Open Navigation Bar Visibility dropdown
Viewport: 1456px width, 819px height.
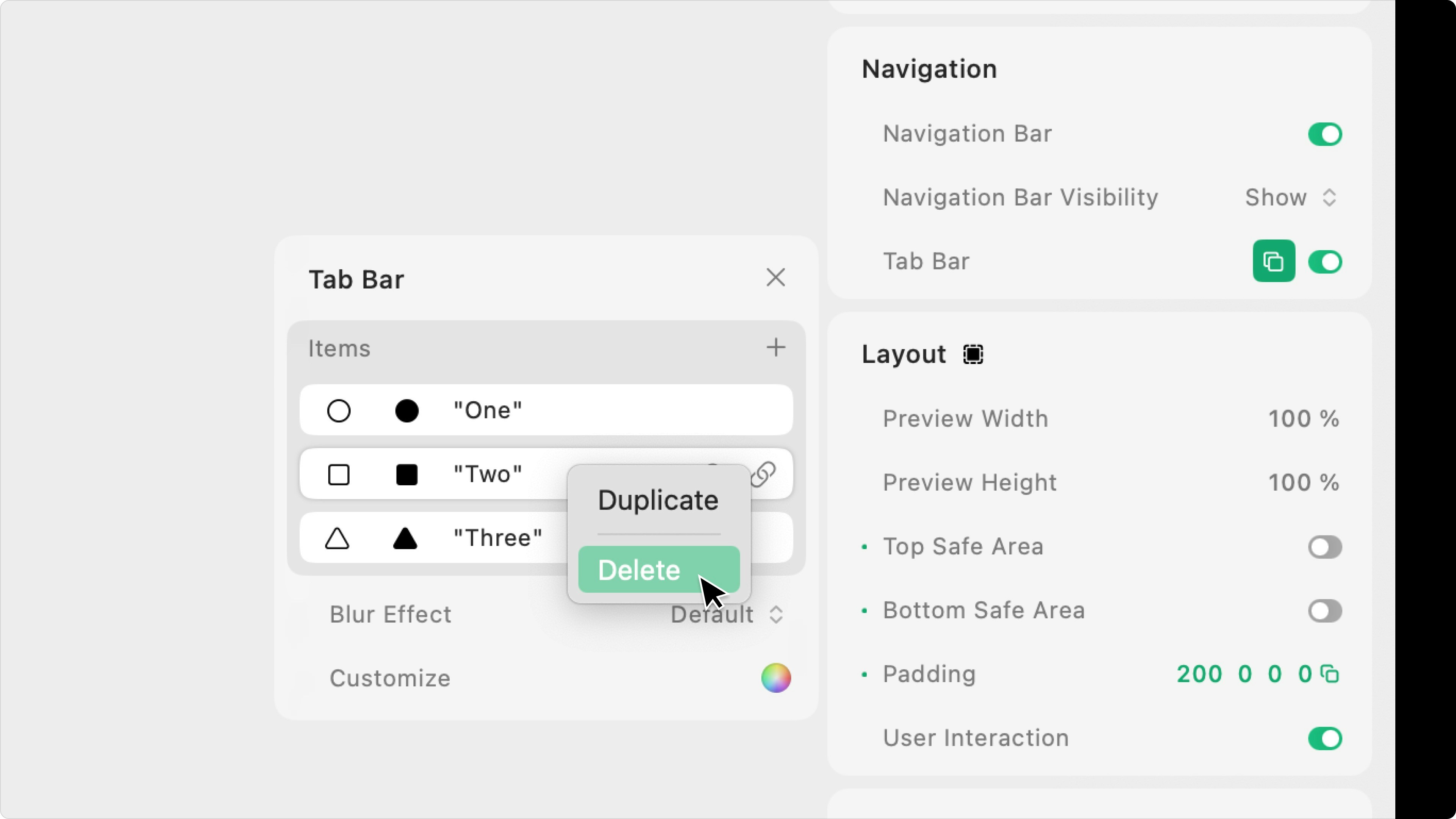[1290, 197]
